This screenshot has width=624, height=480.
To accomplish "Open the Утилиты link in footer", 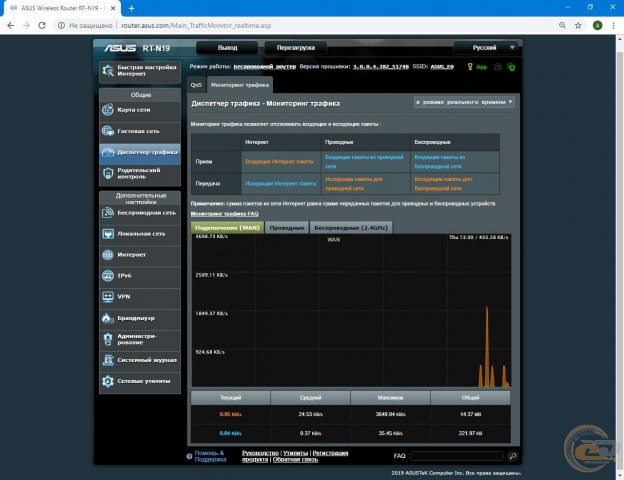I will coord(296,453).
